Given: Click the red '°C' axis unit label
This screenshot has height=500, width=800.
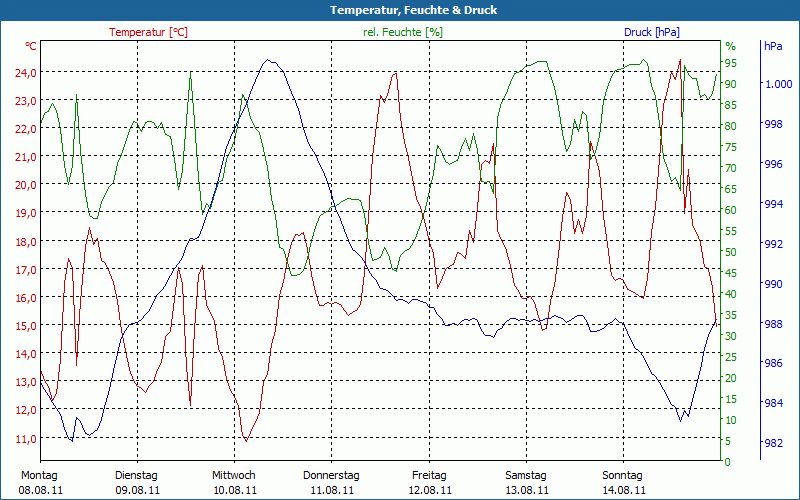Looking at the screenshot, I should click(x=31, y=46).
